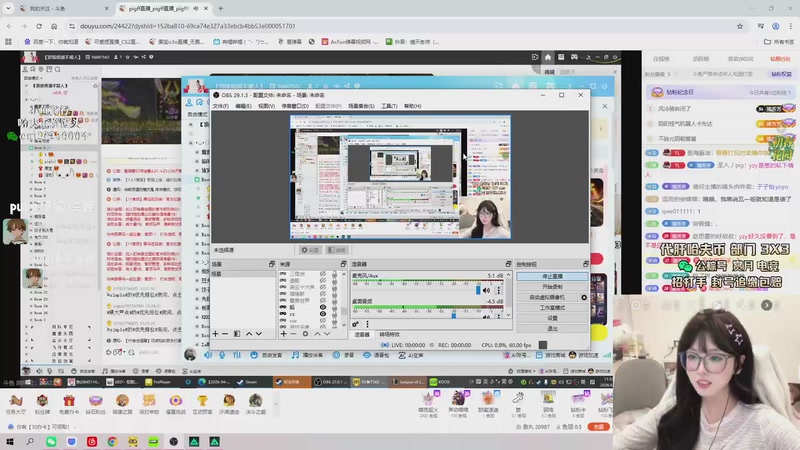Viewport: 800px width, 450px height.
Task: Click next arrow on the stream carousel
Action: pyautogui.click(x=766, y=305)
